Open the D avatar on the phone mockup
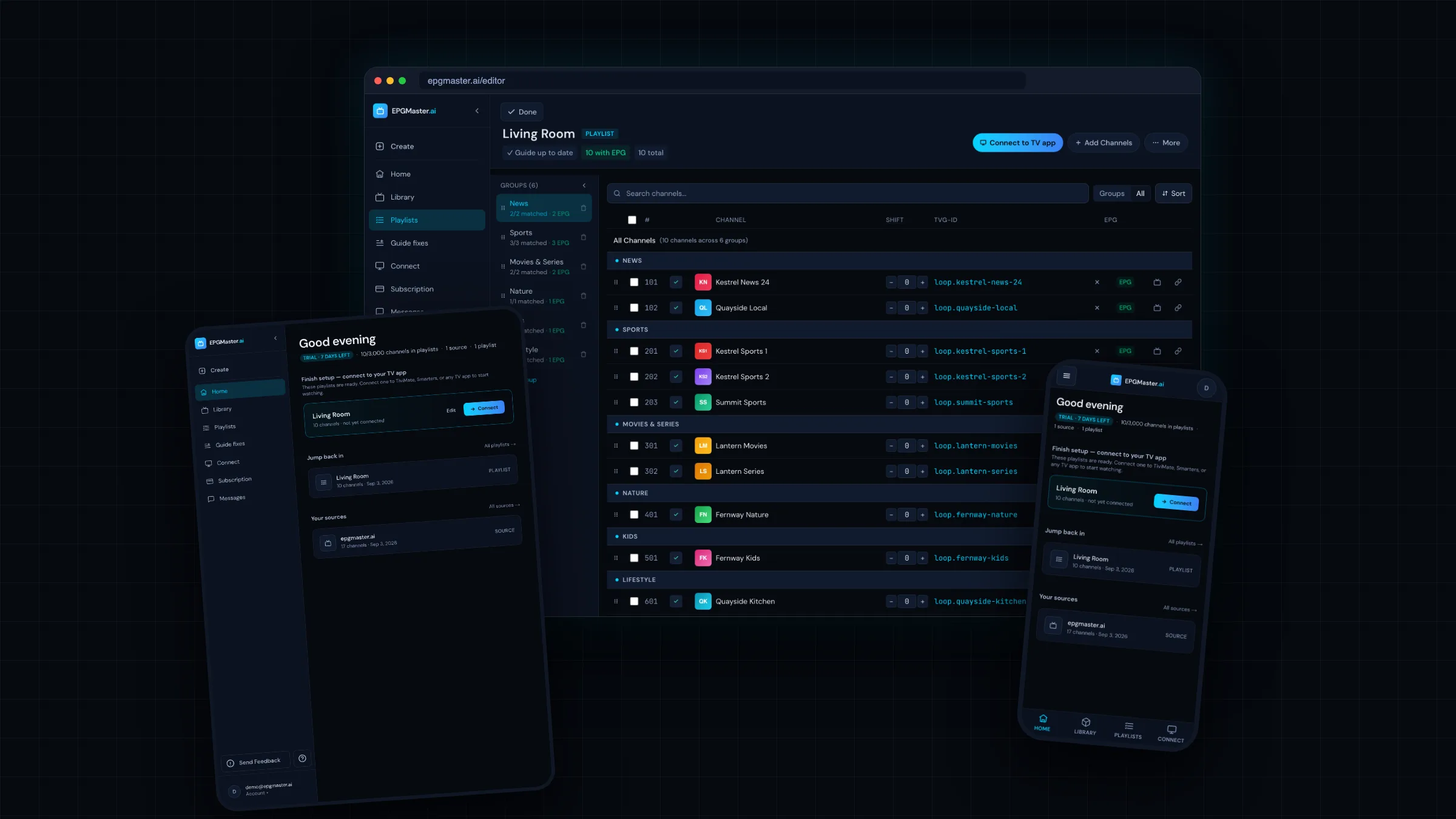This screenshot has height=819, width=1456. tap(1206, 388)
